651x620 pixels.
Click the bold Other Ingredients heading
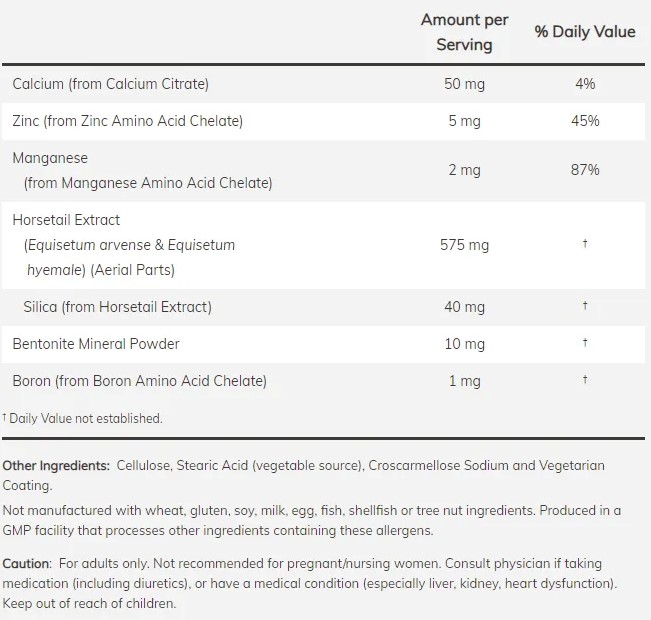pos(56,466)
